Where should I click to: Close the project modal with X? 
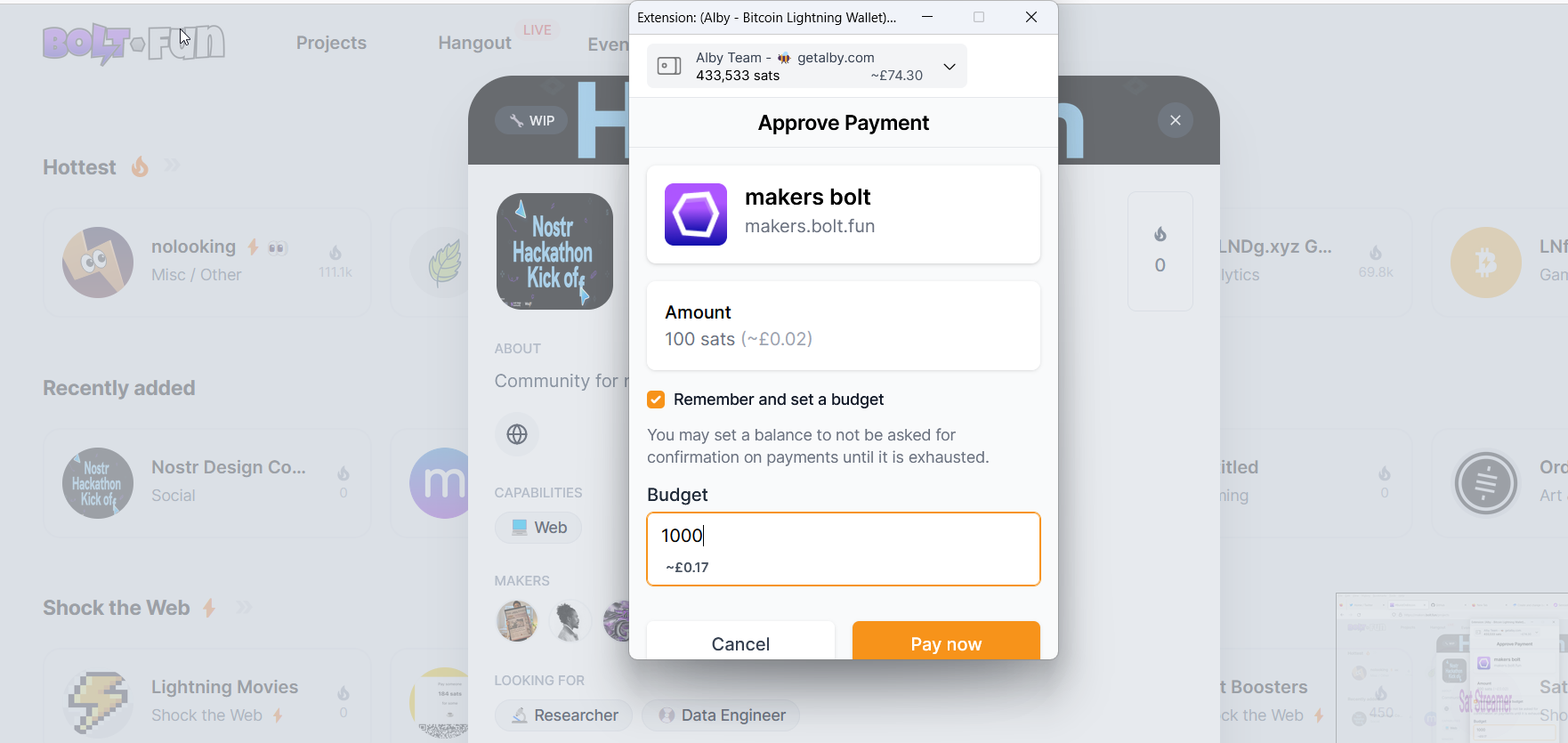coord(1176,120)
